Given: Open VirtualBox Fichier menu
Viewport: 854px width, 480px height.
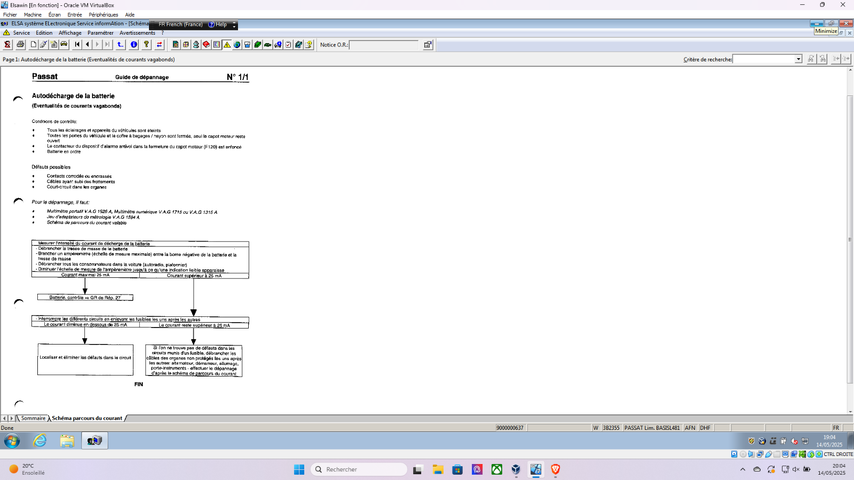Looking at the screenshot, I should click(10, 15).
